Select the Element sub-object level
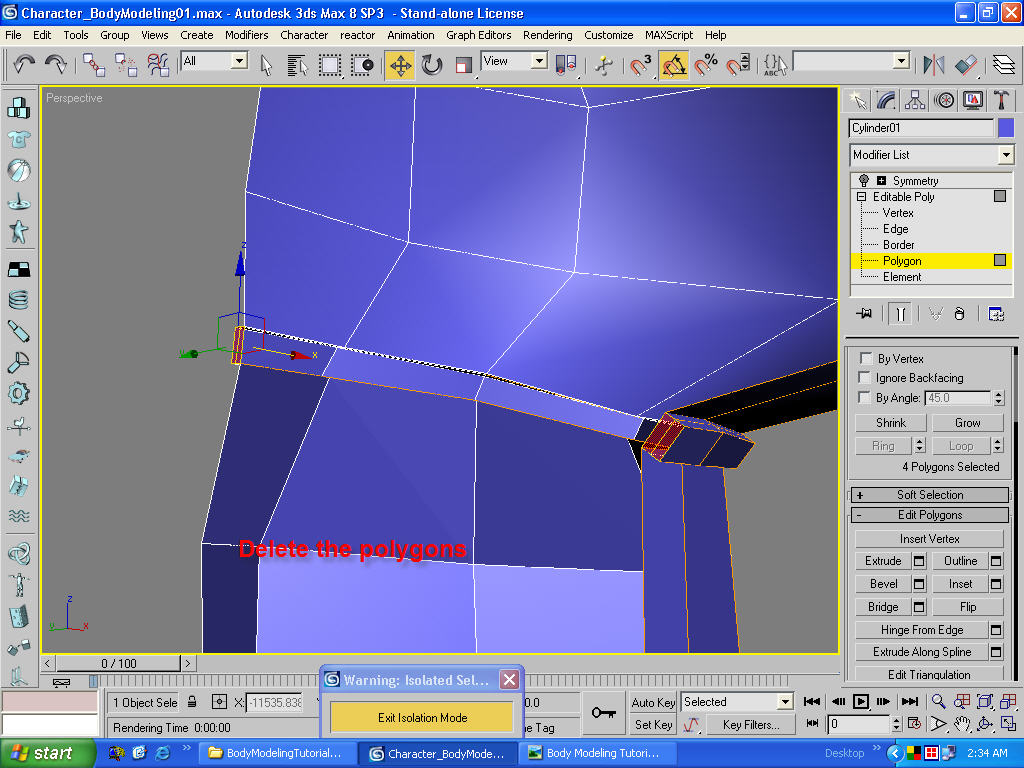 pos(902,277)
